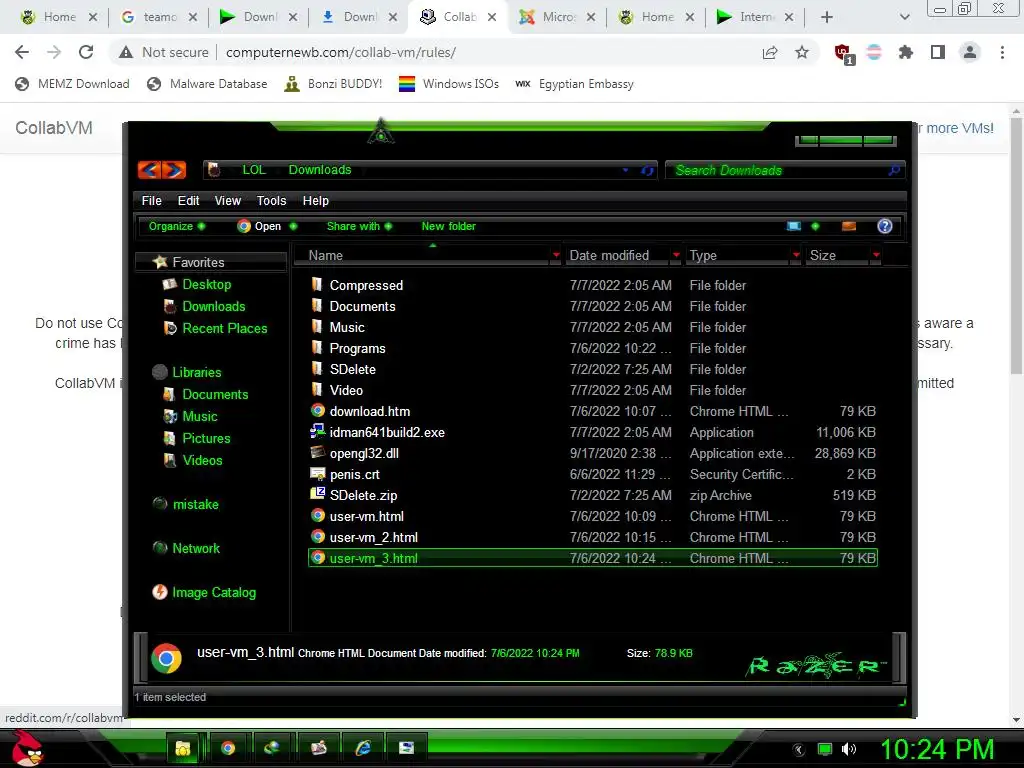The height and width of the screenshot is (768, 1024).
Task: Open the Edit menu
Action: pyautogui.click(x=188, y=200)
